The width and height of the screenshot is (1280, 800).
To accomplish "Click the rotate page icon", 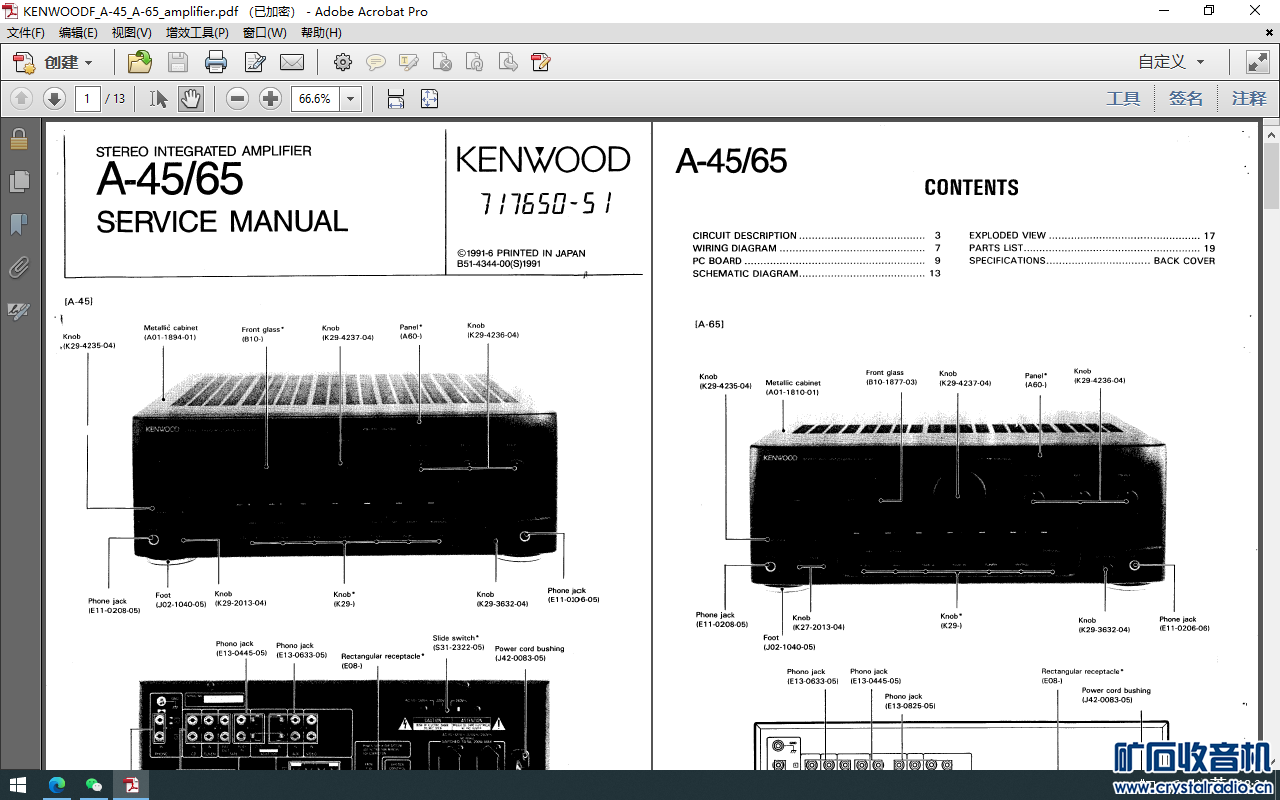I will (475, 62).
